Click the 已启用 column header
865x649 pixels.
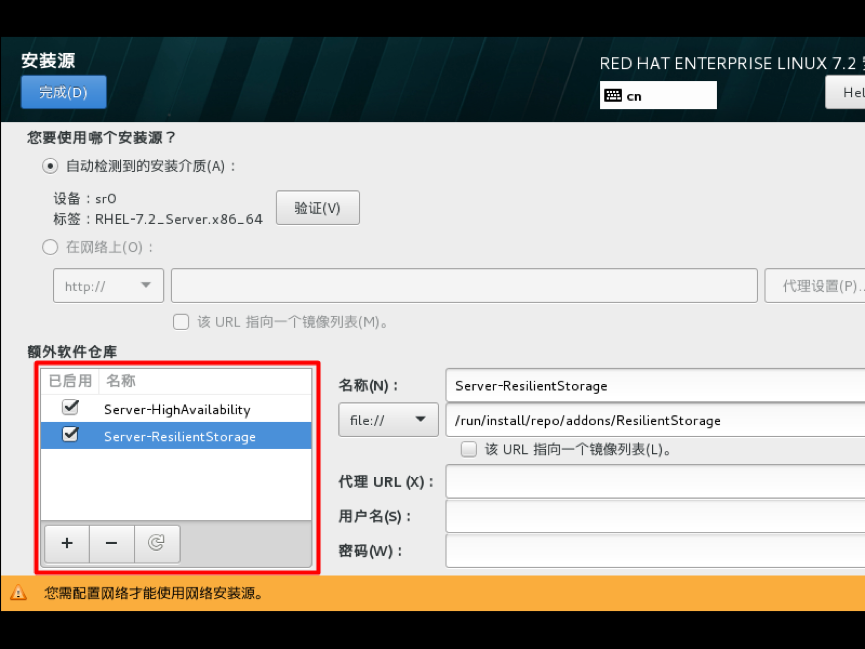point(70,381)
